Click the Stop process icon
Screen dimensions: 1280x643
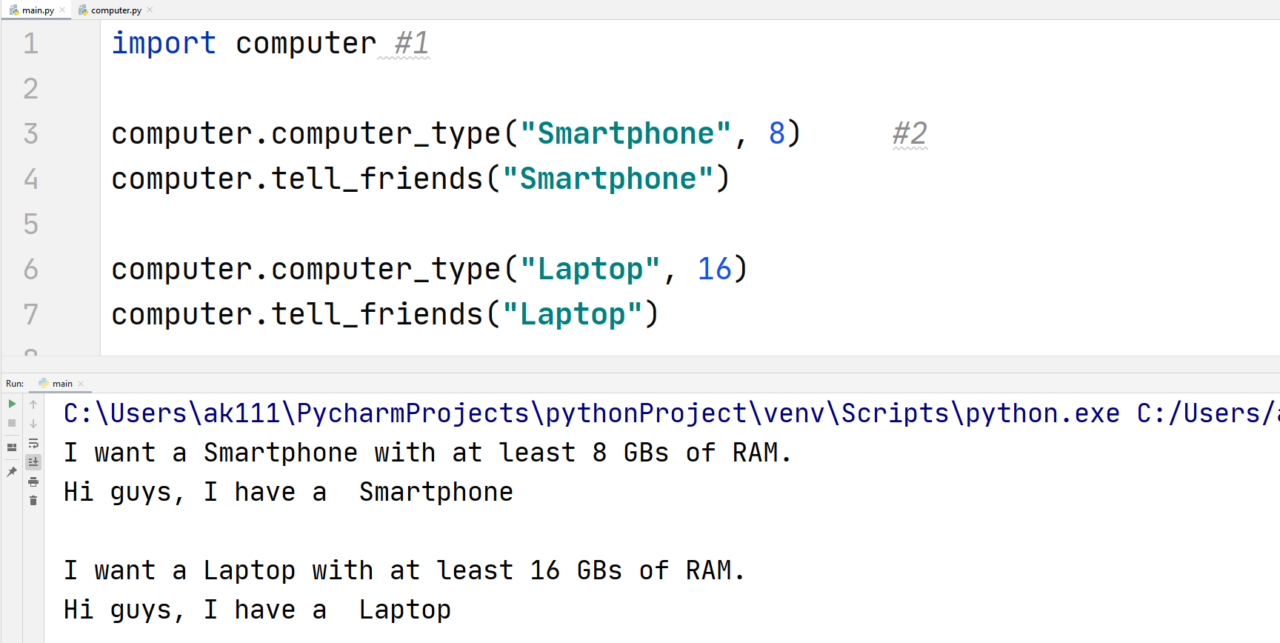pyautogui.click(x=12, y=422)
